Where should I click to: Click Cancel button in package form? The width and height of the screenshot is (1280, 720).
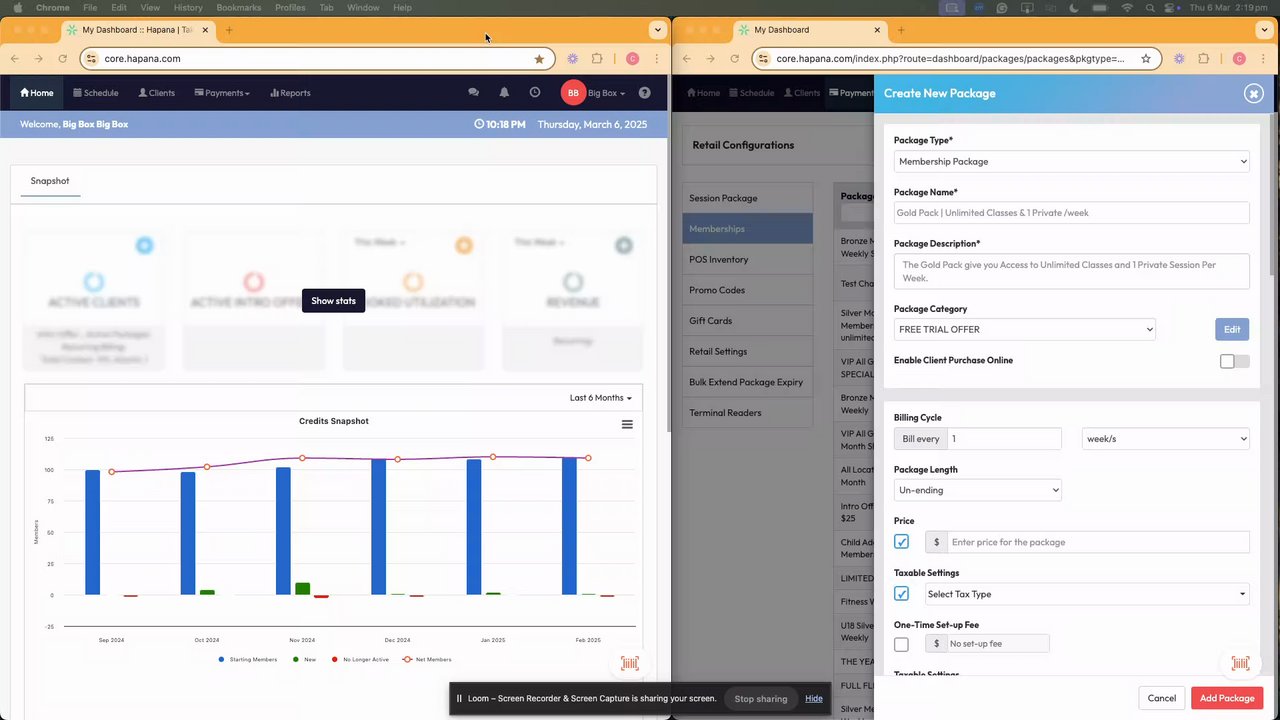(1161, 698)
